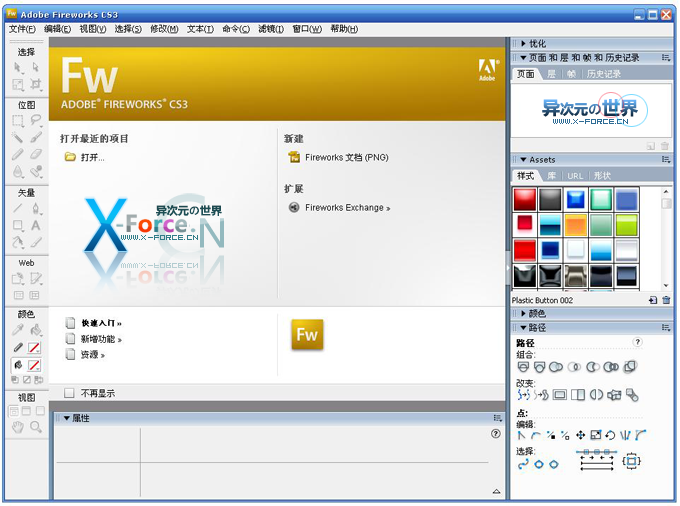The height and width of the screenshot is (506, 680).
Task: Switch to the 历史记录 tab
Action: [x=604, y=74]
